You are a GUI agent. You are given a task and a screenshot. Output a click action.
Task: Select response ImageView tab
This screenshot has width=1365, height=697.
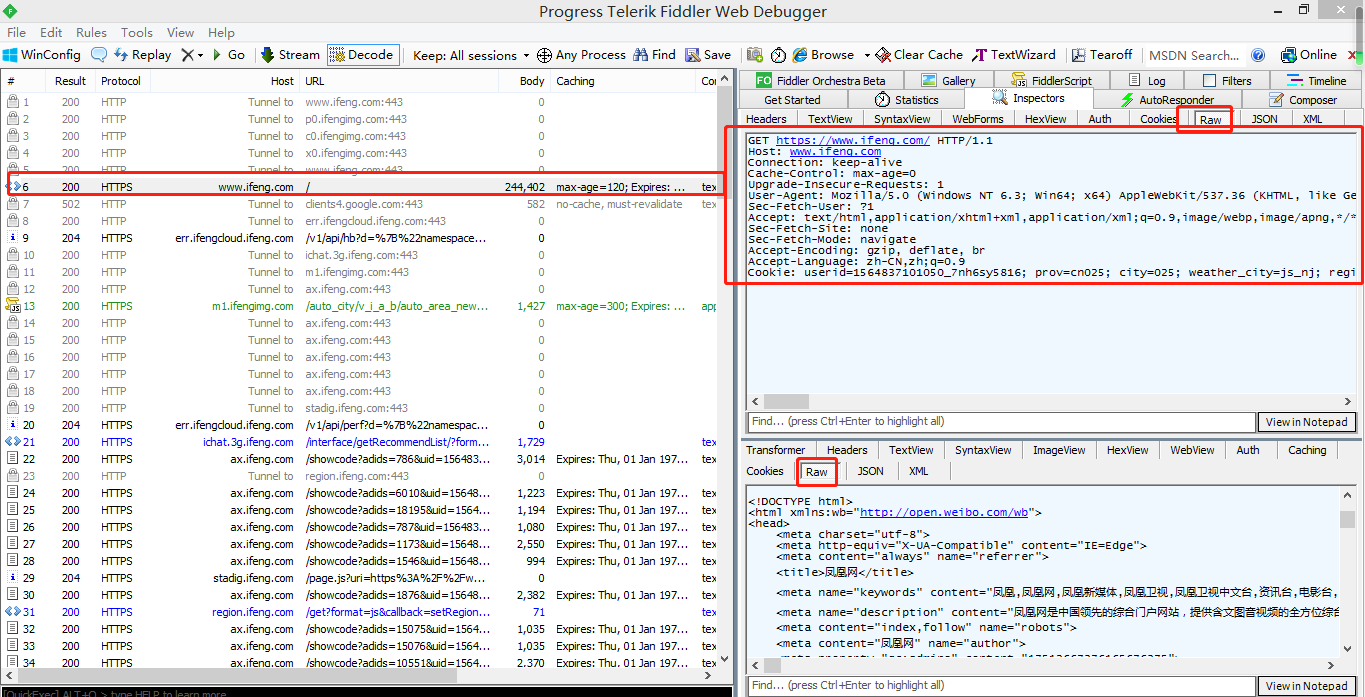coord(1059,450)
